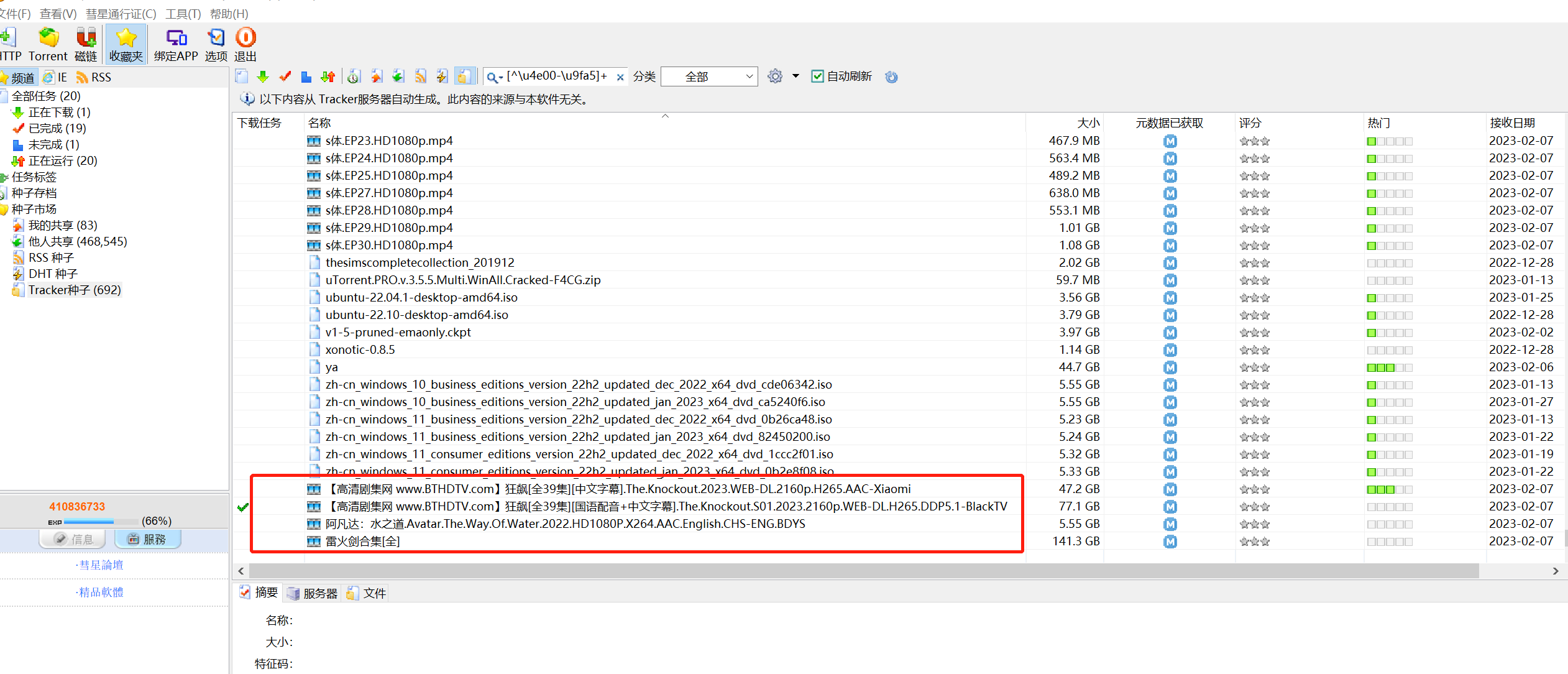Open the 分类 category dropdown showing 全部
This screenshot has height=674, width=1568.
click(709, 76)
